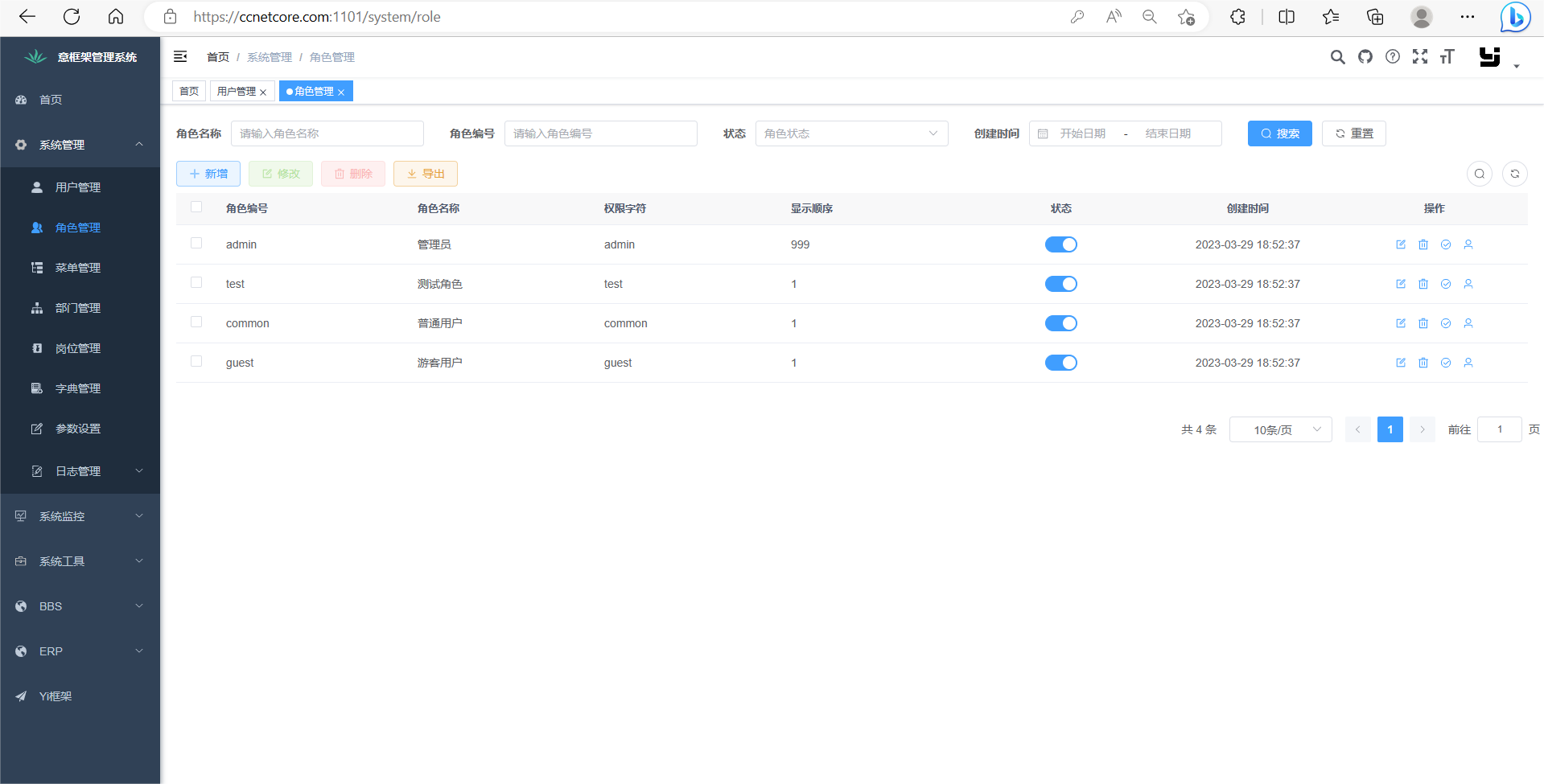Viewport: 1544px width, 784px height.
Task: Open the help question-mark icon
Action: 1393,57
